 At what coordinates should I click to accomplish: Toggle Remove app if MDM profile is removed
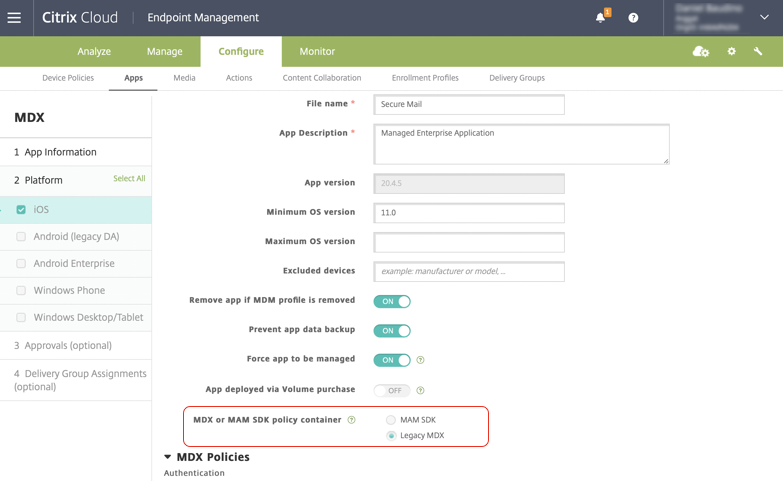pos(392,301)
